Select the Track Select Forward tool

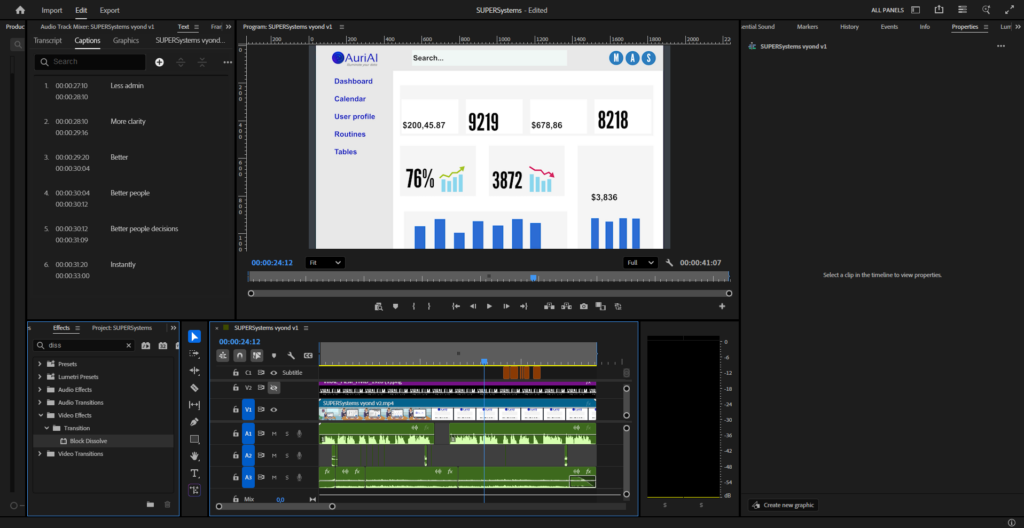click(195, 354)
